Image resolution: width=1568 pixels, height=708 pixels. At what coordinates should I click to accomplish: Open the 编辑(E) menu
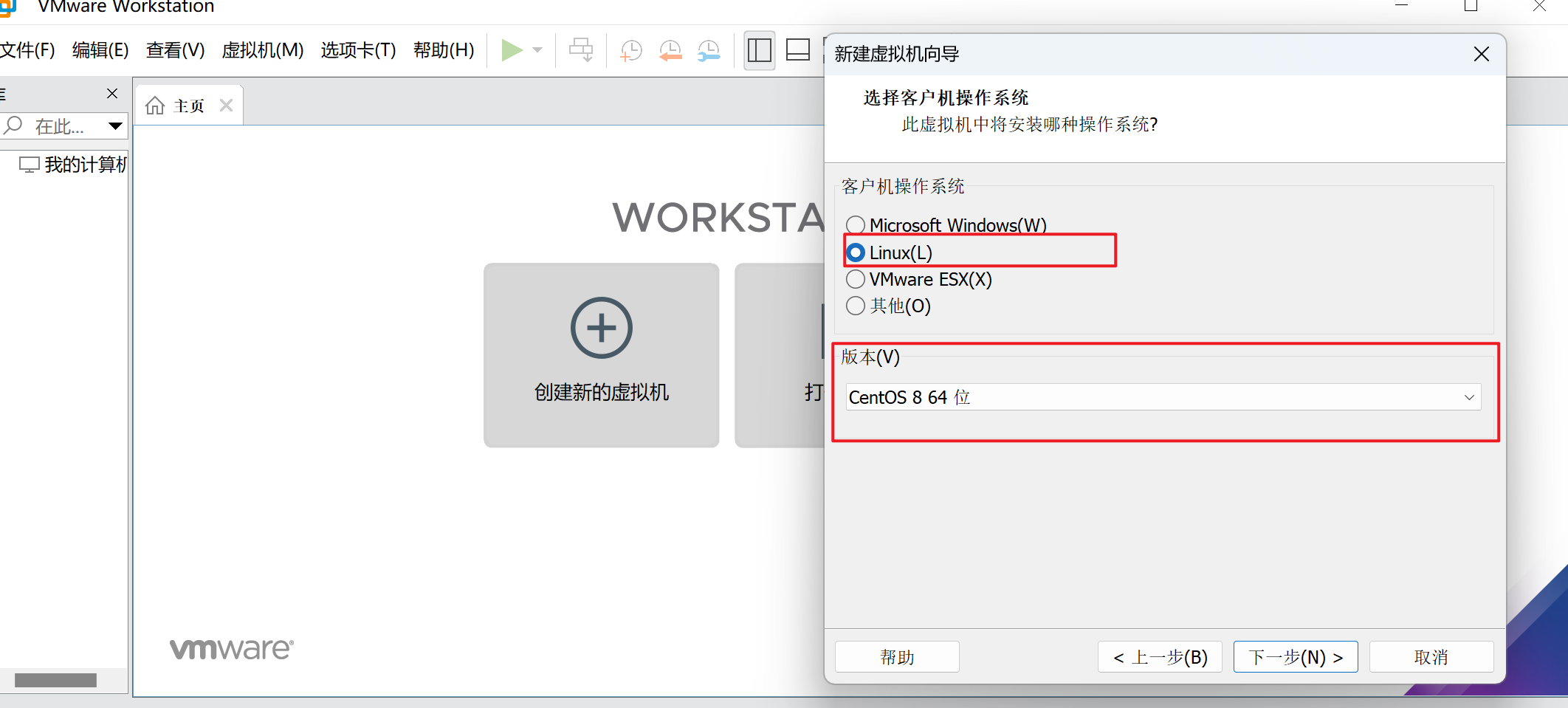[100, 50]
